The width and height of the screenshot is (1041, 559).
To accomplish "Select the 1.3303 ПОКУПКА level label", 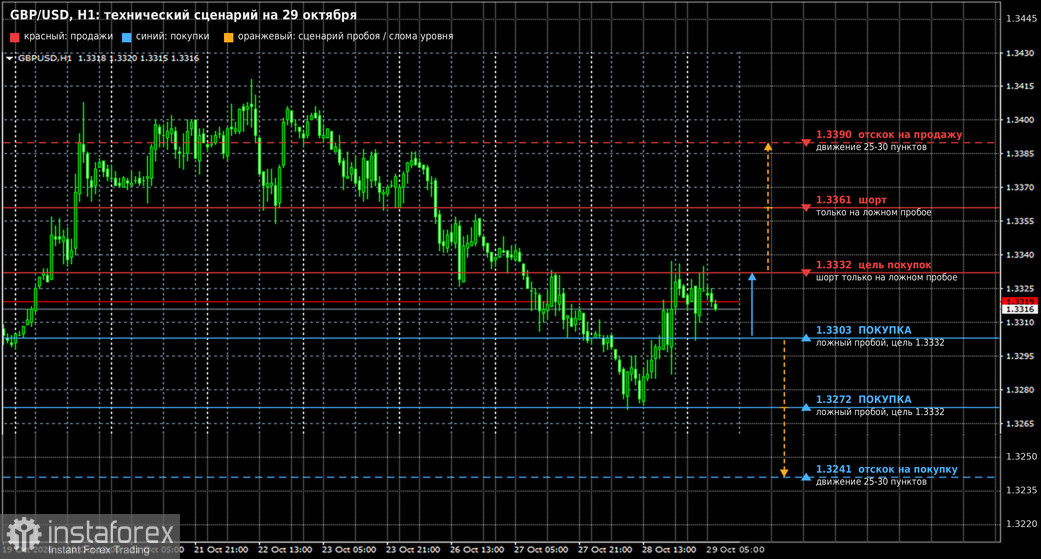I will point(863,330).
